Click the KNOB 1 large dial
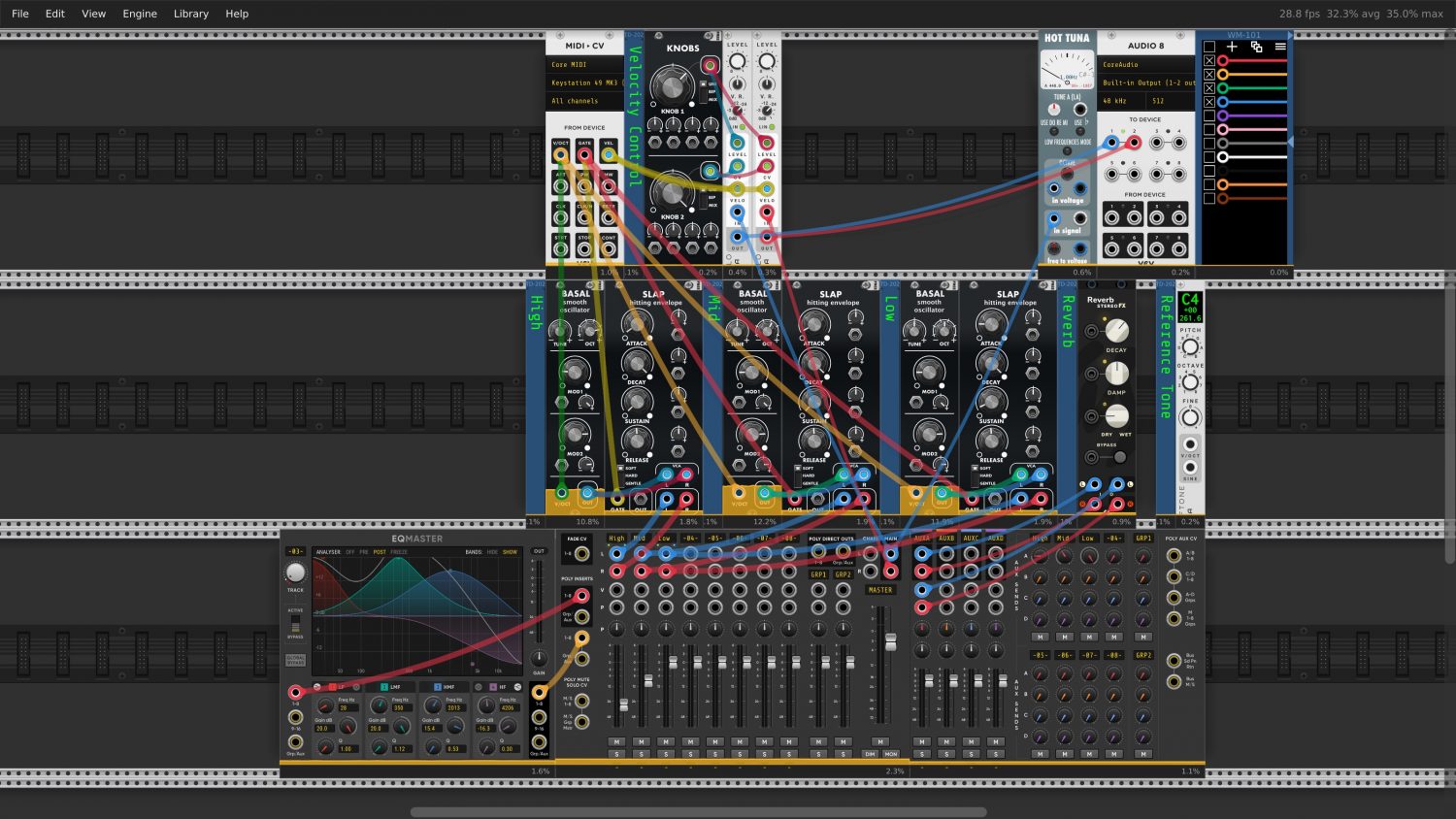1456x819 pixels. click(671, 86)
